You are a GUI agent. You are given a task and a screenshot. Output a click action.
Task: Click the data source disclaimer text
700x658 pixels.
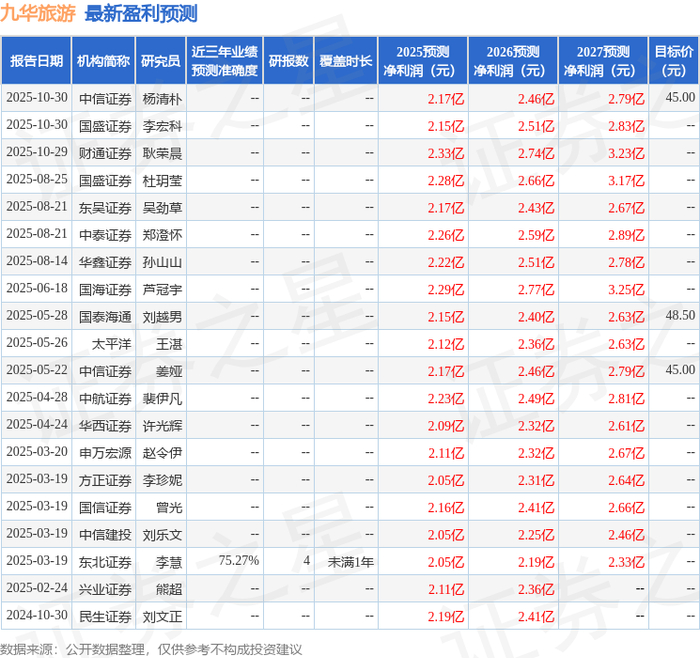coord(151,649)
